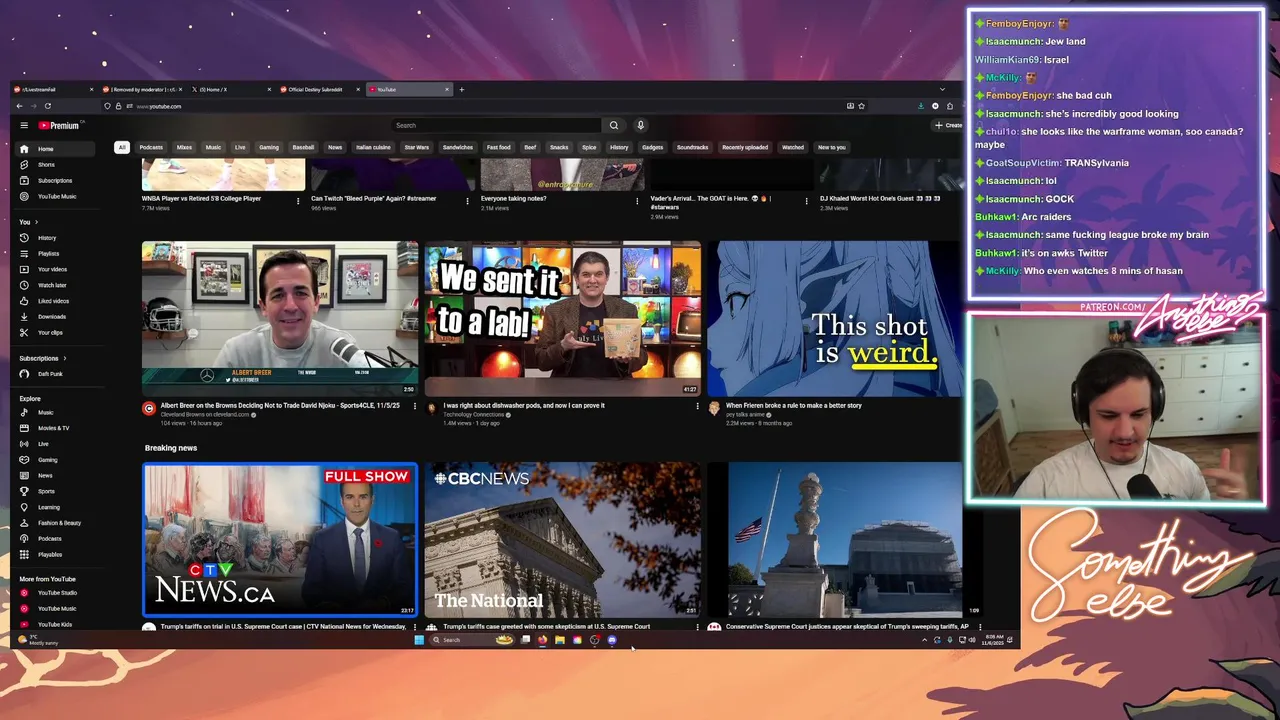Viewport: 1280px width, 720px height.
Task: Open Playlists in the sidebar
Action: pyautogui.click(x=48, y=254)
